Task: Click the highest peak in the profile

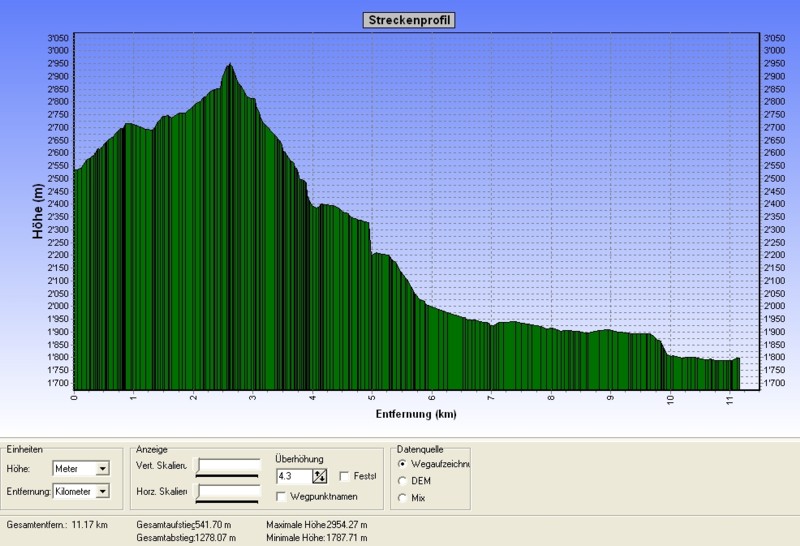Action: (x=230, y=66)
